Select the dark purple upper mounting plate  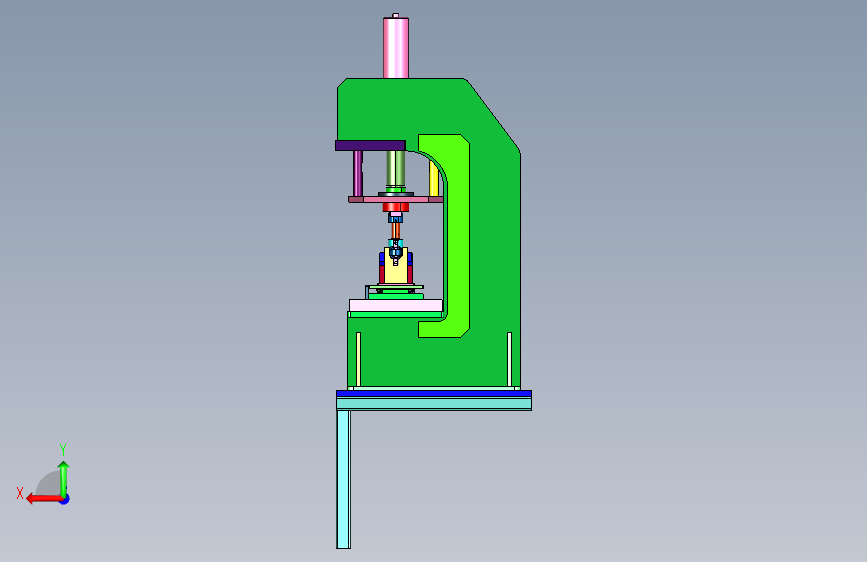(370, 145)
